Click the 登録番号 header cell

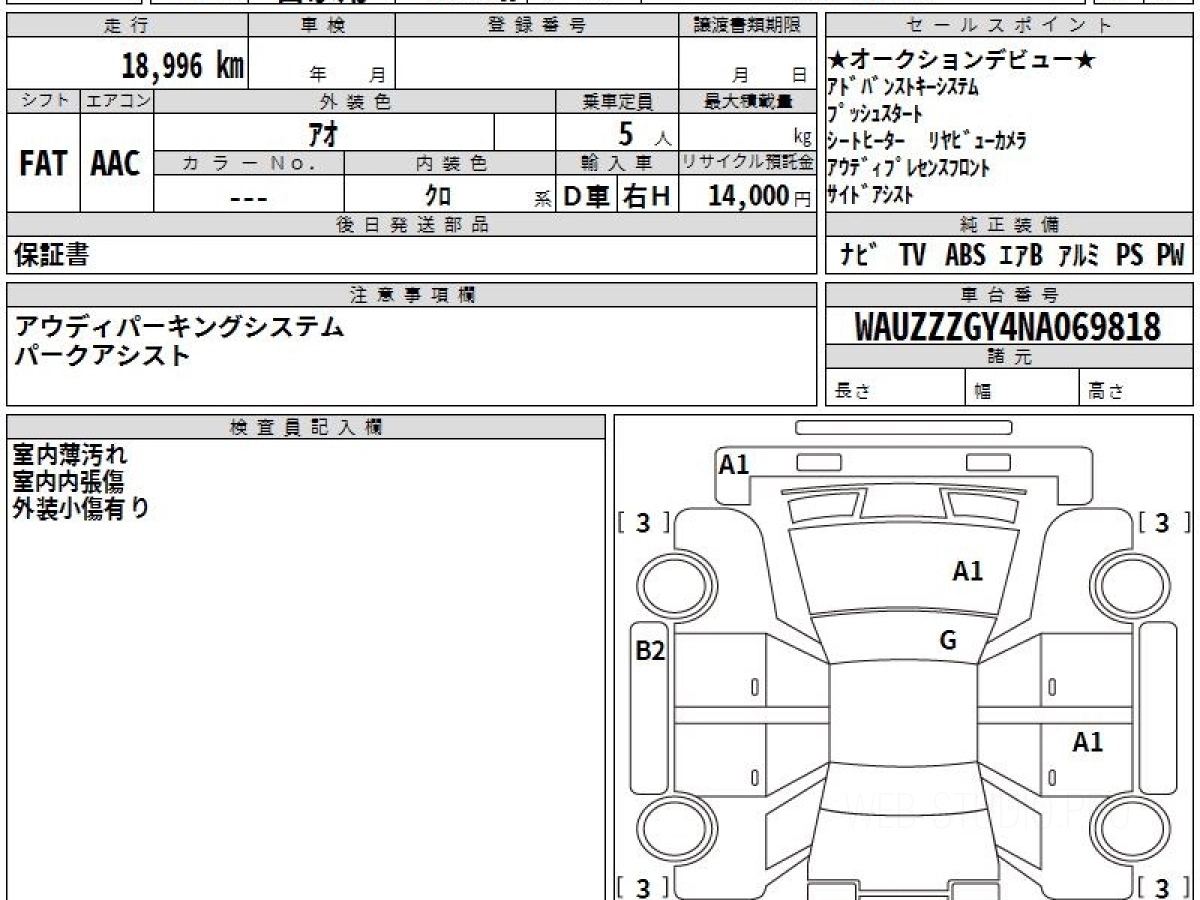(x=537, y=26)
